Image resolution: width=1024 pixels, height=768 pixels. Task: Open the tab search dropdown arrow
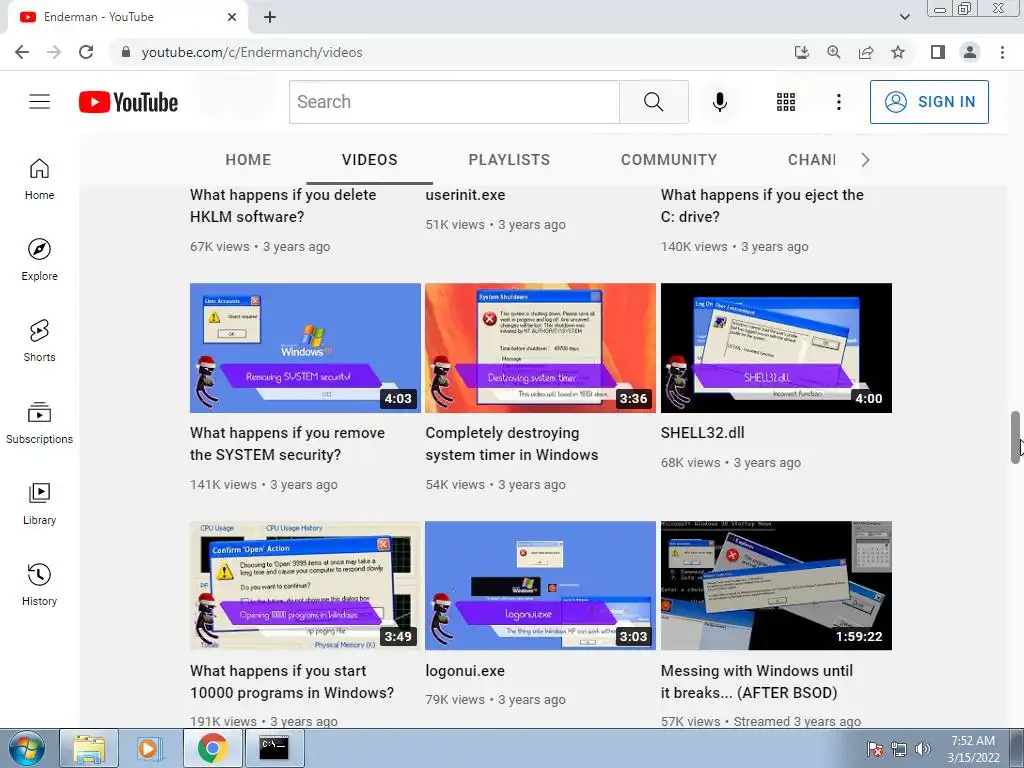904,17
